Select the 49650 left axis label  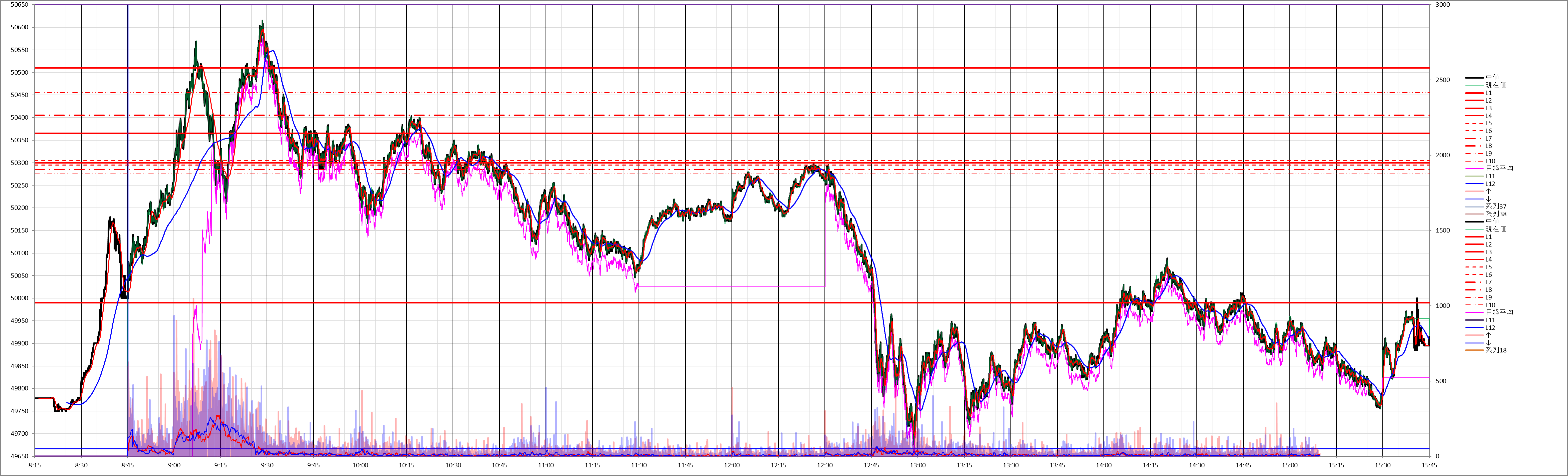pos(20,457)
